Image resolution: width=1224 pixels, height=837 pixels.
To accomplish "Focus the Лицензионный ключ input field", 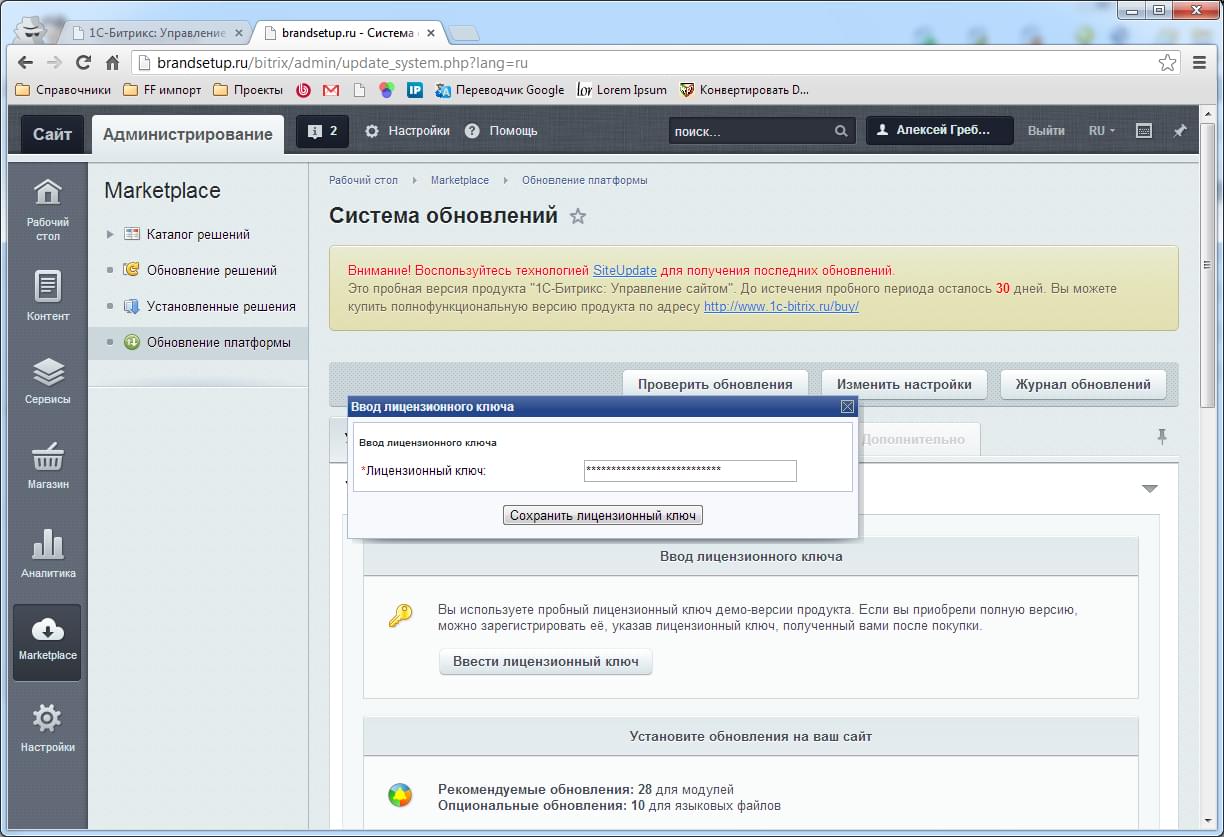I will point(690,471).
